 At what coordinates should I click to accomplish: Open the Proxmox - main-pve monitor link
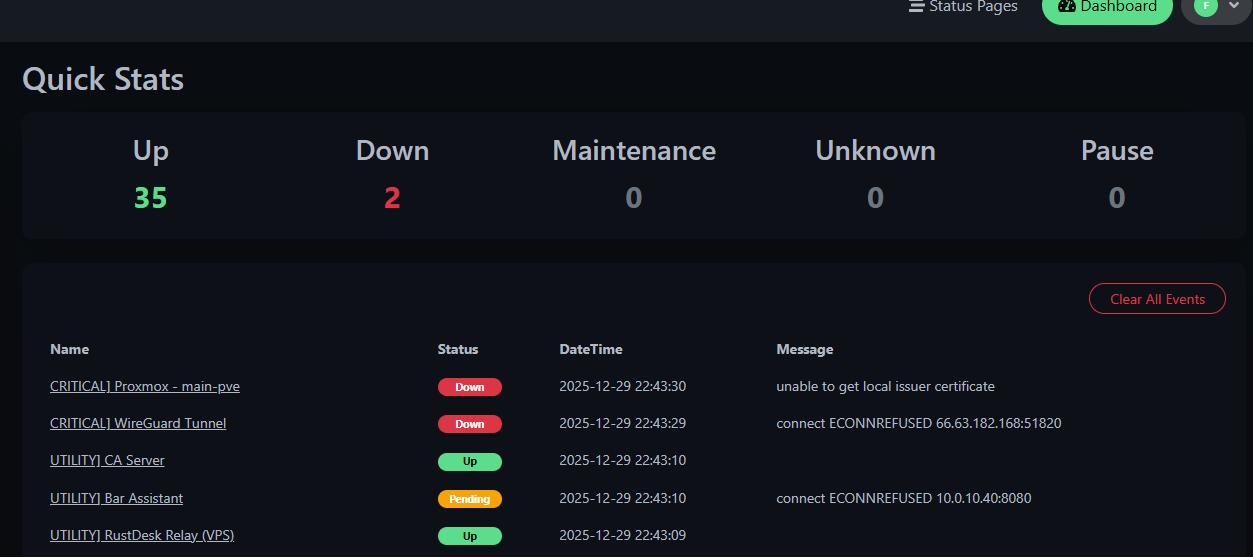pyautogui.click(x=145, y=386)
